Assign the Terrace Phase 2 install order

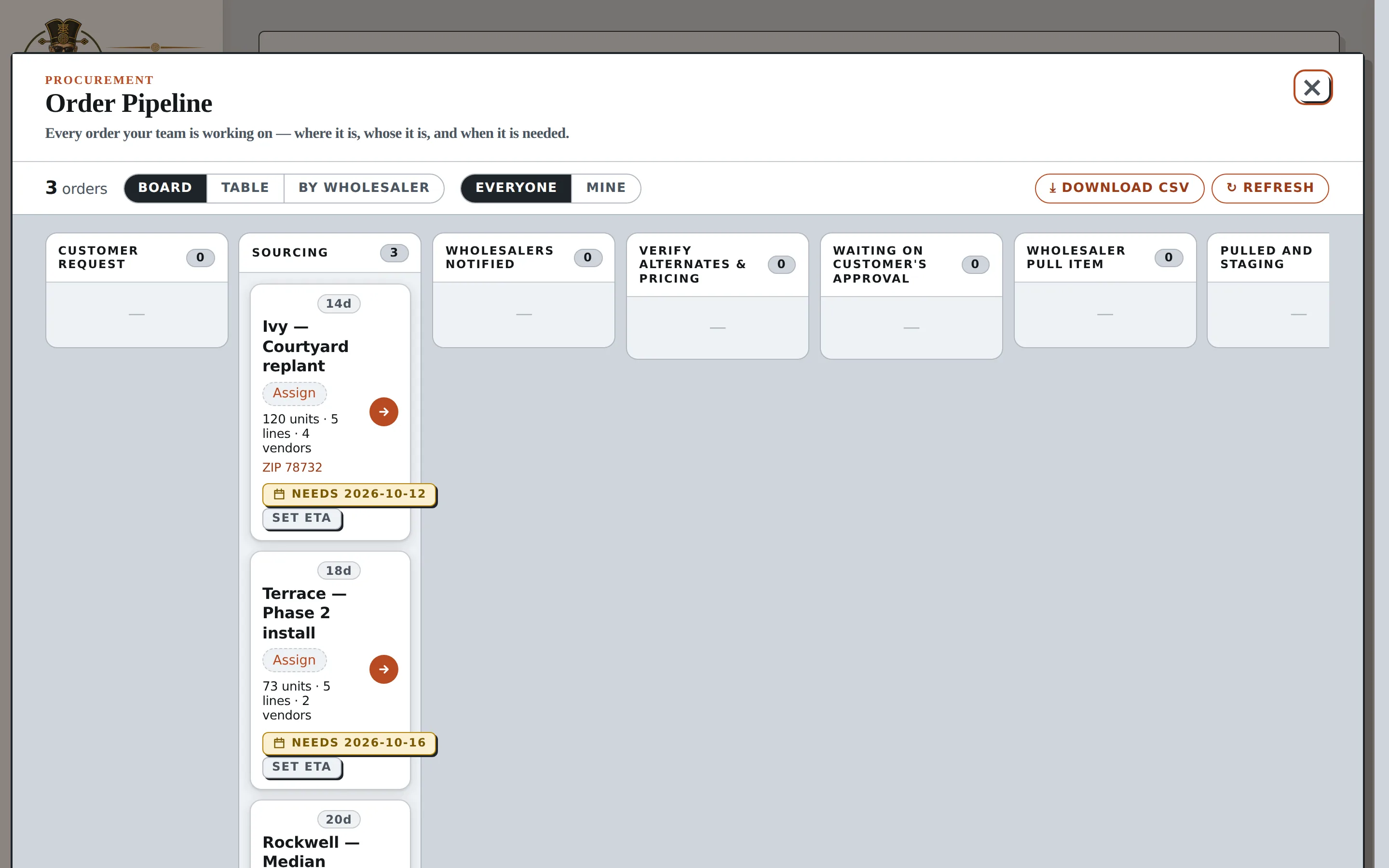(x=295, y=660)
